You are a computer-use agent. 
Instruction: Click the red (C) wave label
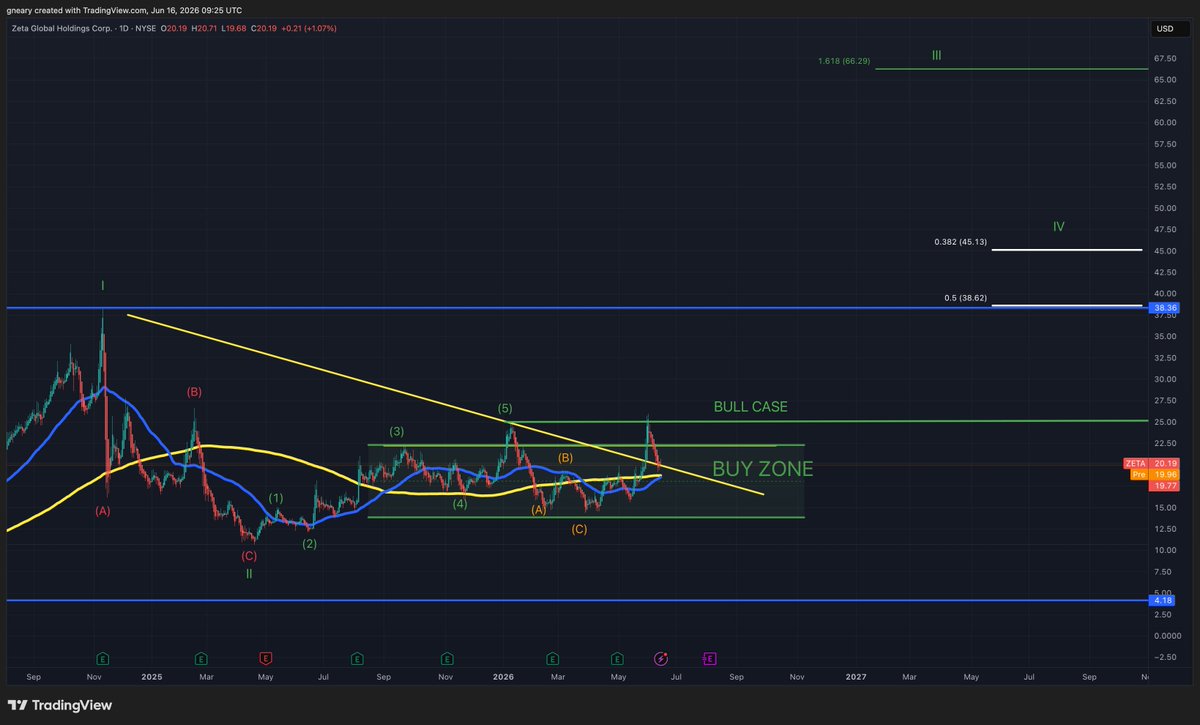coord(249,555)
